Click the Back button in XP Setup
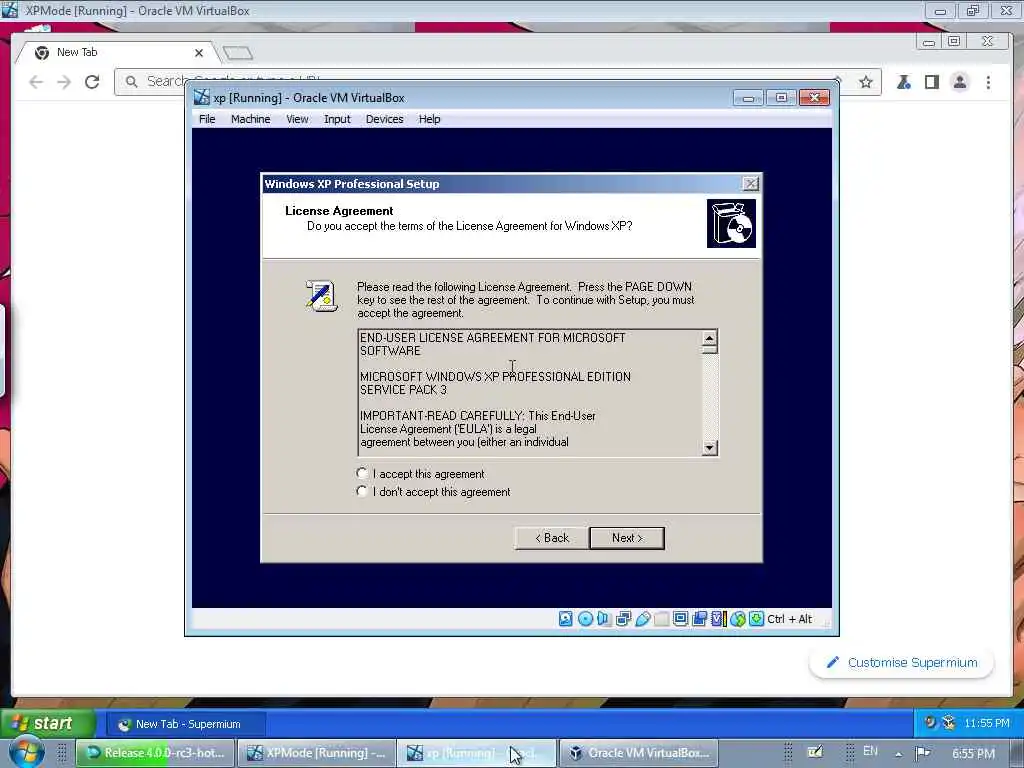The width and height of the screenshot is (1024, 768). tap(551, 537)
